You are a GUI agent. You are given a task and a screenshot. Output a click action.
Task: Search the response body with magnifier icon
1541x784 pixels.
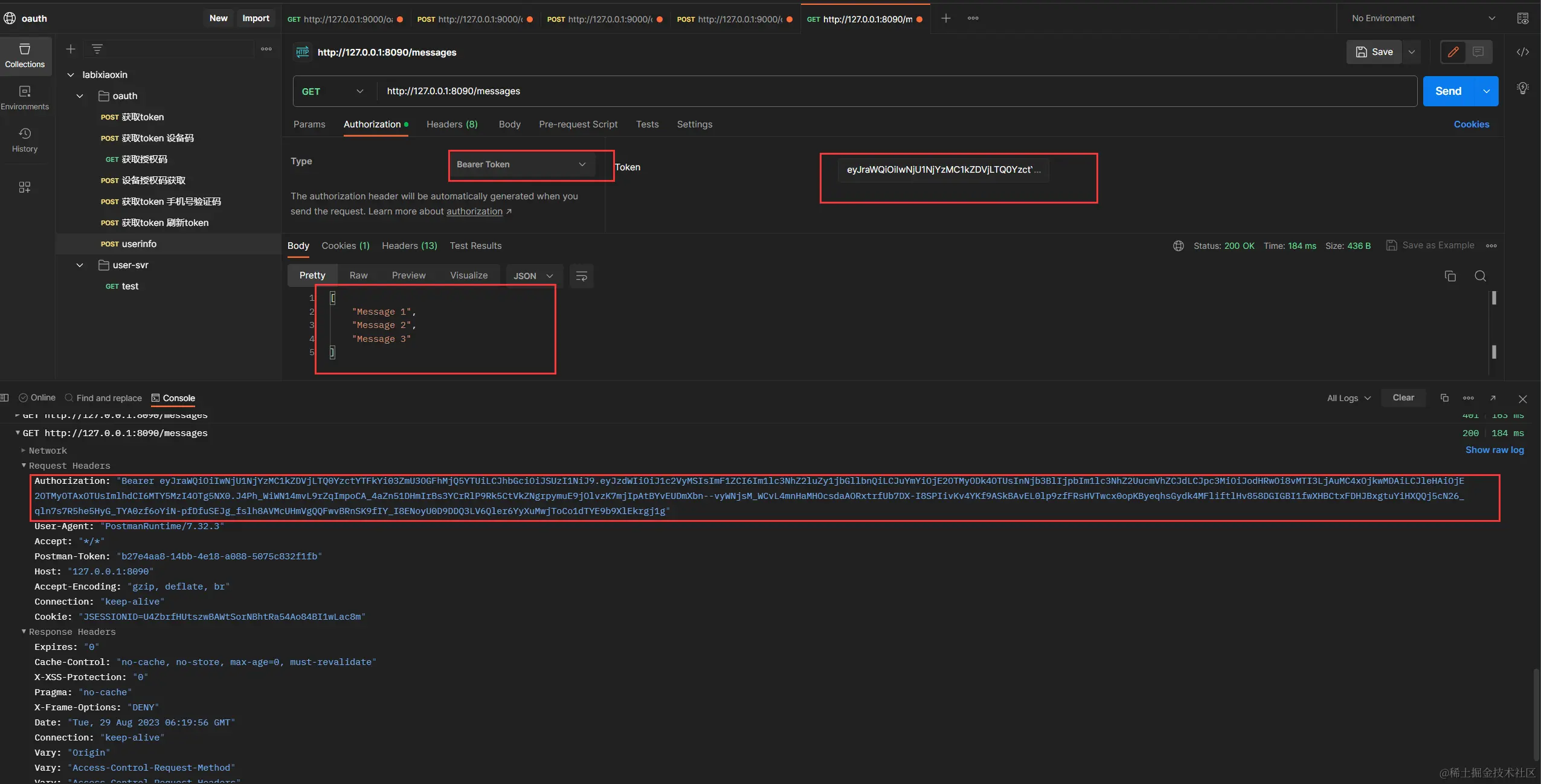1480,276
